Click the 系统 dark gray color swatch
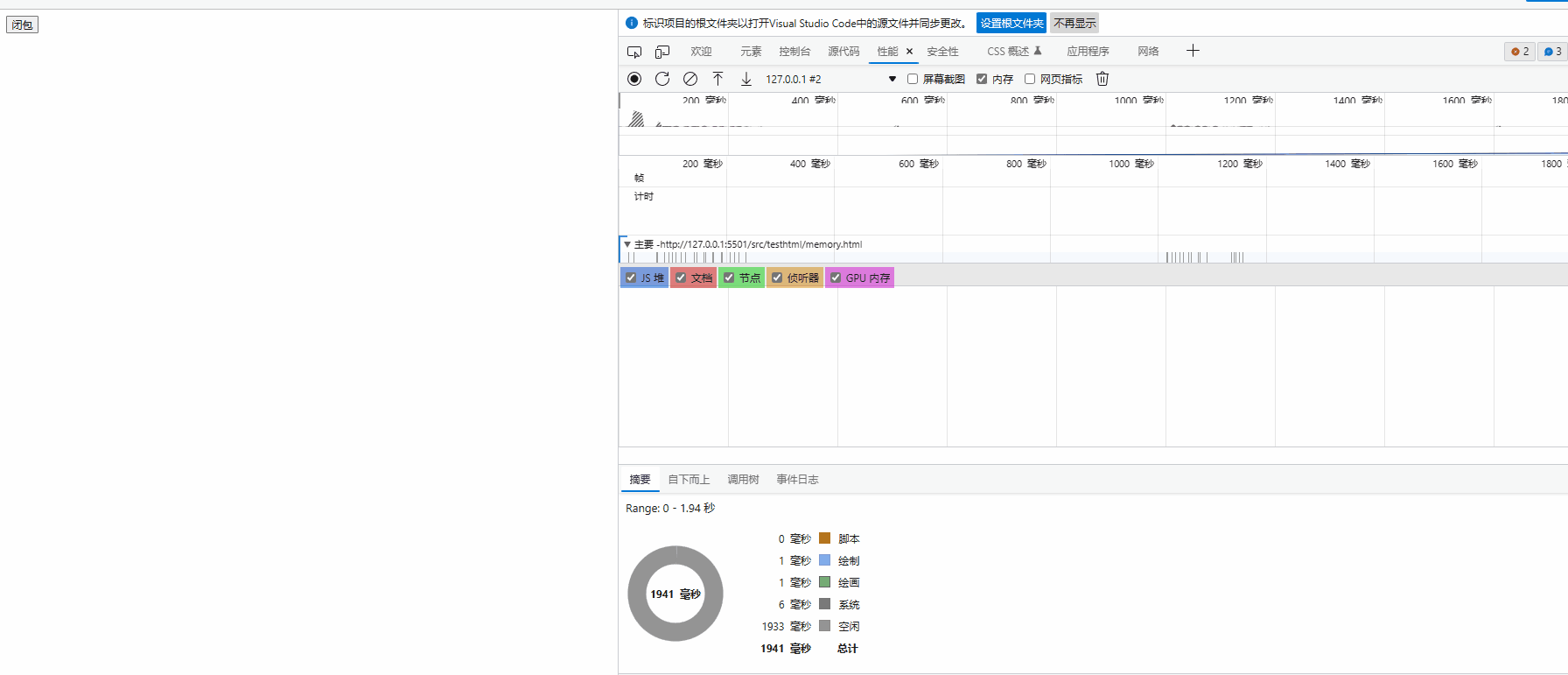 824,603
